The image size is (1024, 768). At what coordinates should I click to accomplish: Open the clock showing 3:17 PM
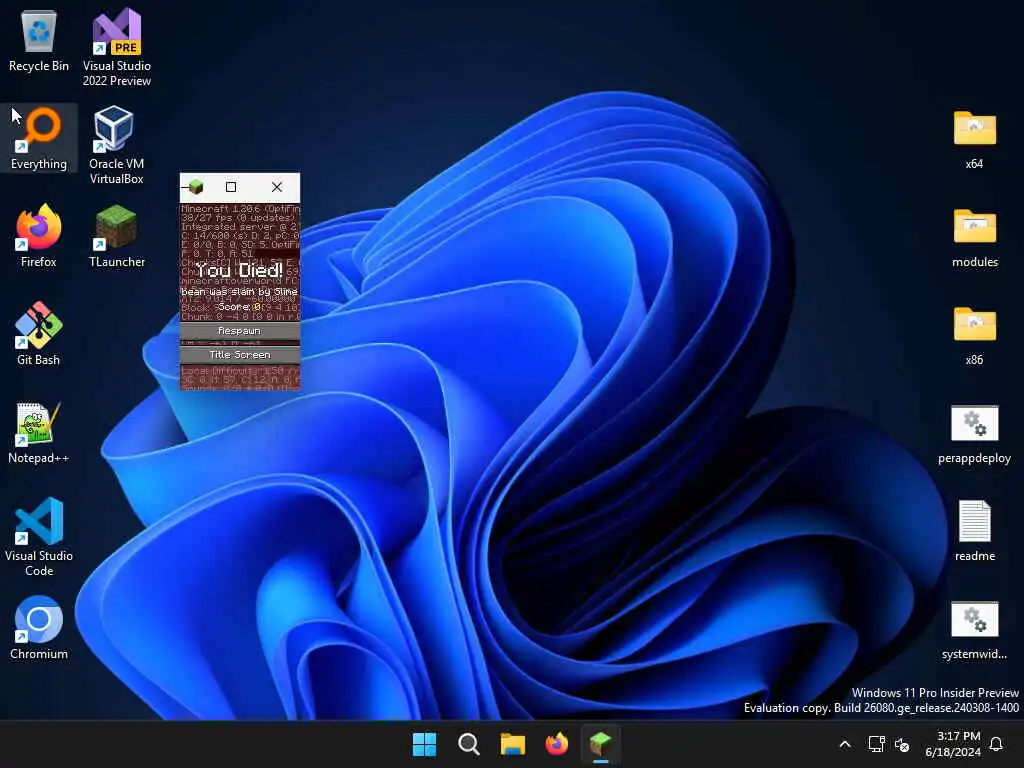click(x=953, y=744)
